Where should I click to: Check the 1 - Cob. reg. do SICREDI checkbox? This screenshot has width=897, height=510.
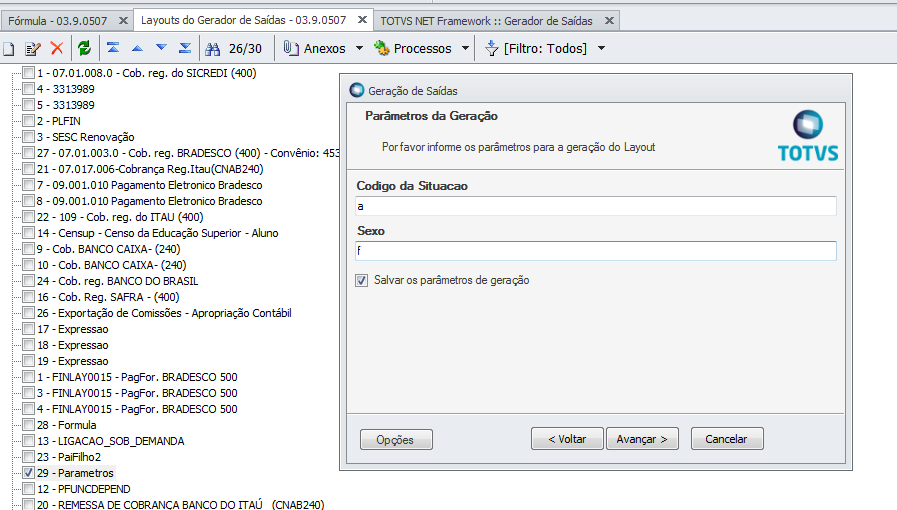[29, 72]
